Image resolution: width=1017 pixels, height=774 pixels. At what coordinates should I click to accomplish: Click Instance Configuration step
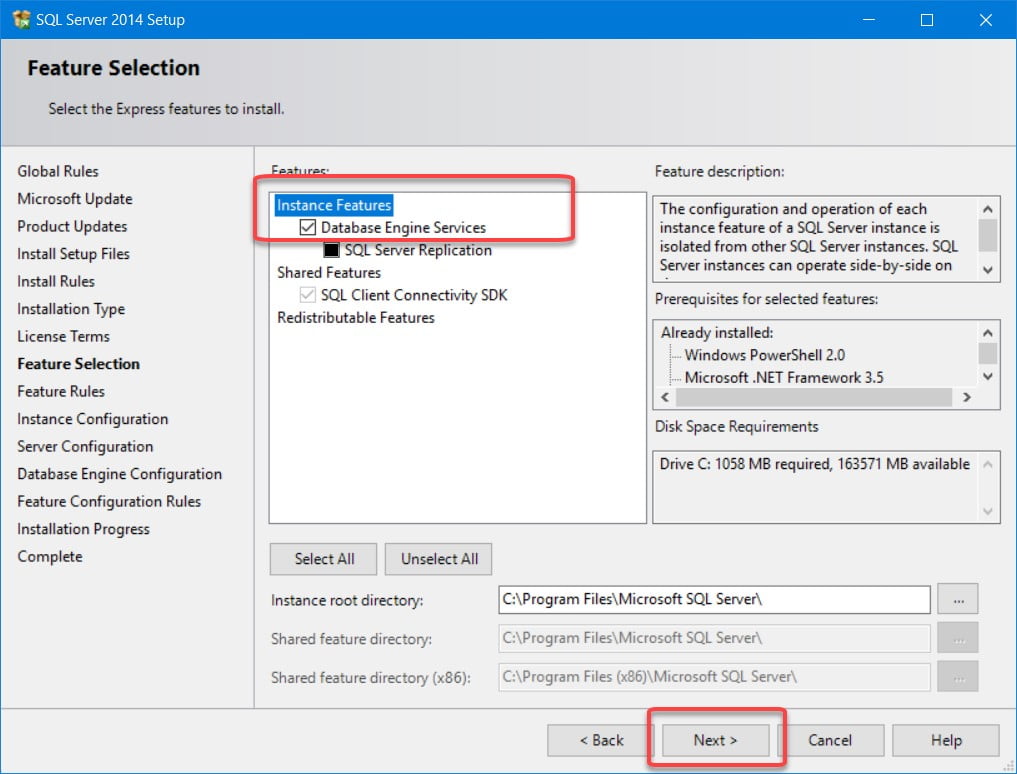(x=93, y=419)
